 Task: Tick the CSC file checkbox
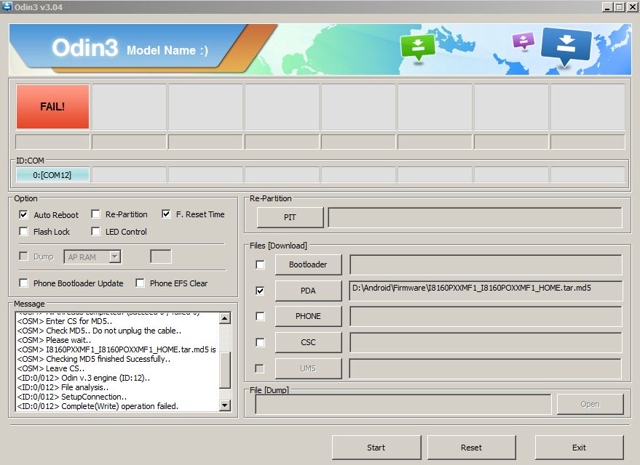(x=260, y=342)
